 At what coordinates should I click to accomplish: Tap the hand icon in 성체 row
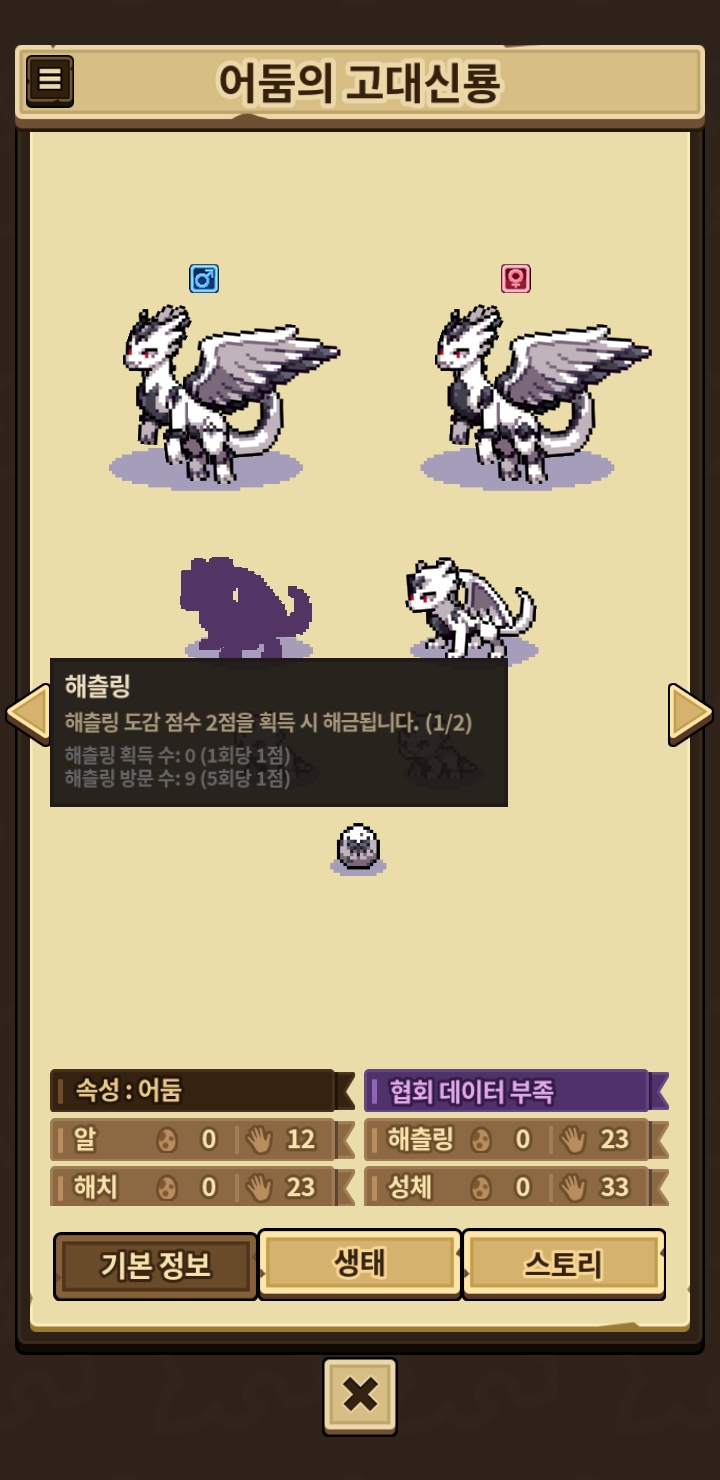pyautogui.click(x=573, y=1187)
